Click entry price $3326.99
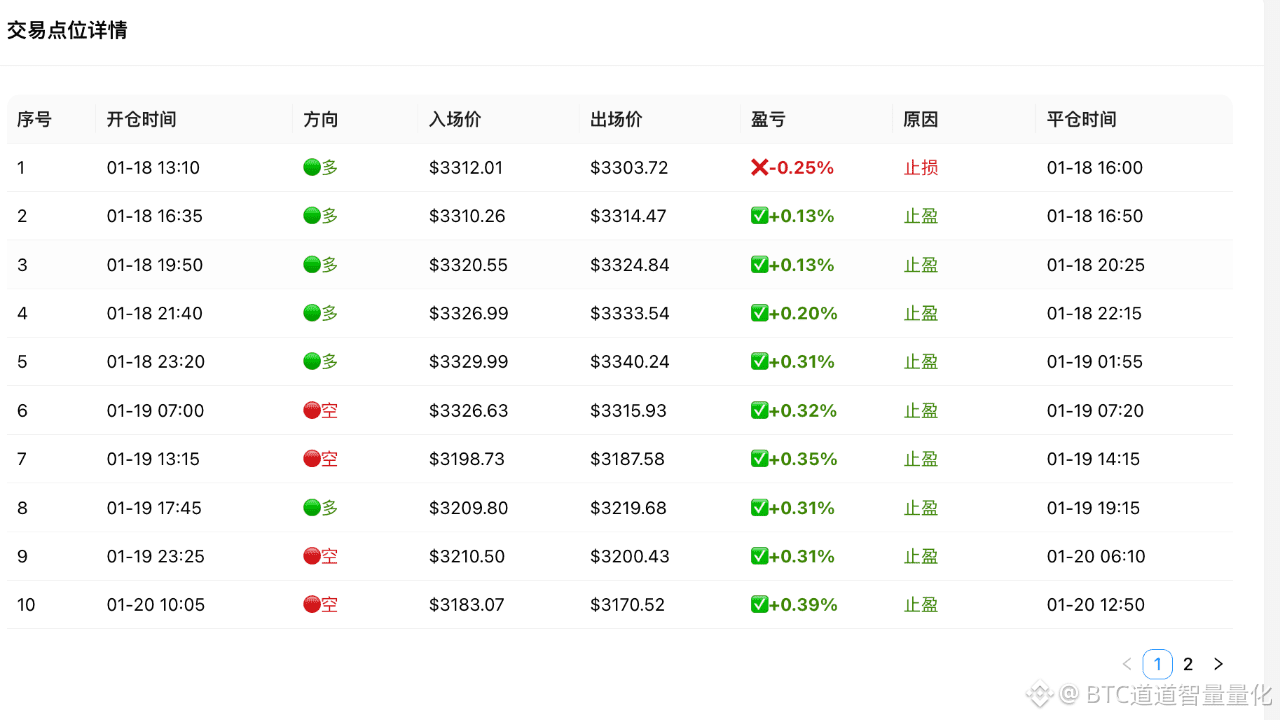1280x720 pixels. 469,313
